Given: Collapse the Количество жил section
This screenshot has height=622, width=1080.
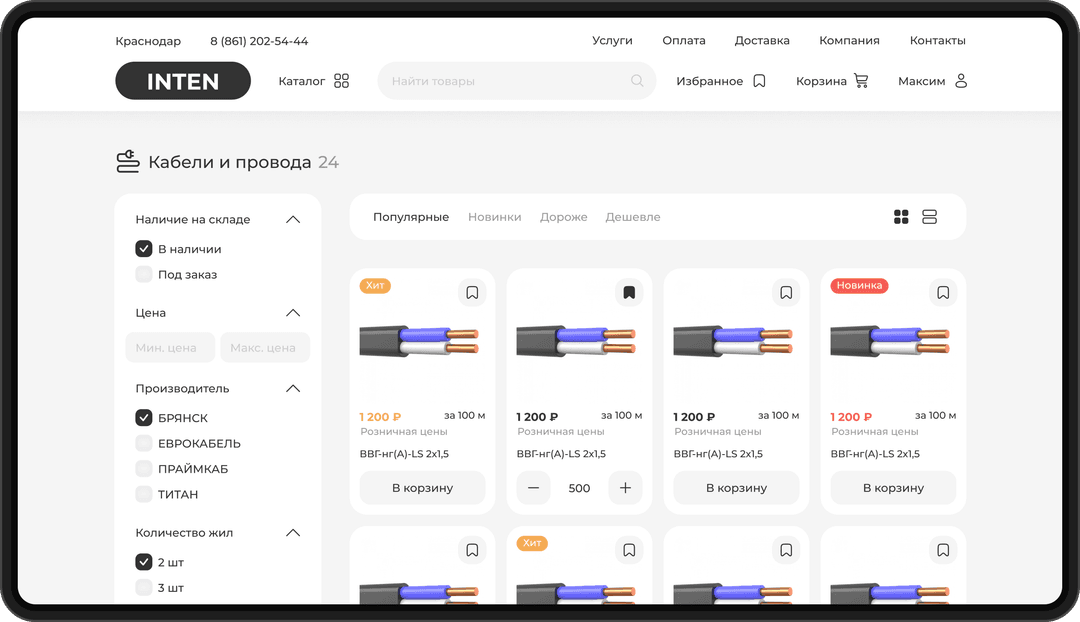Looking at the screenshot, I should [293, 532].
